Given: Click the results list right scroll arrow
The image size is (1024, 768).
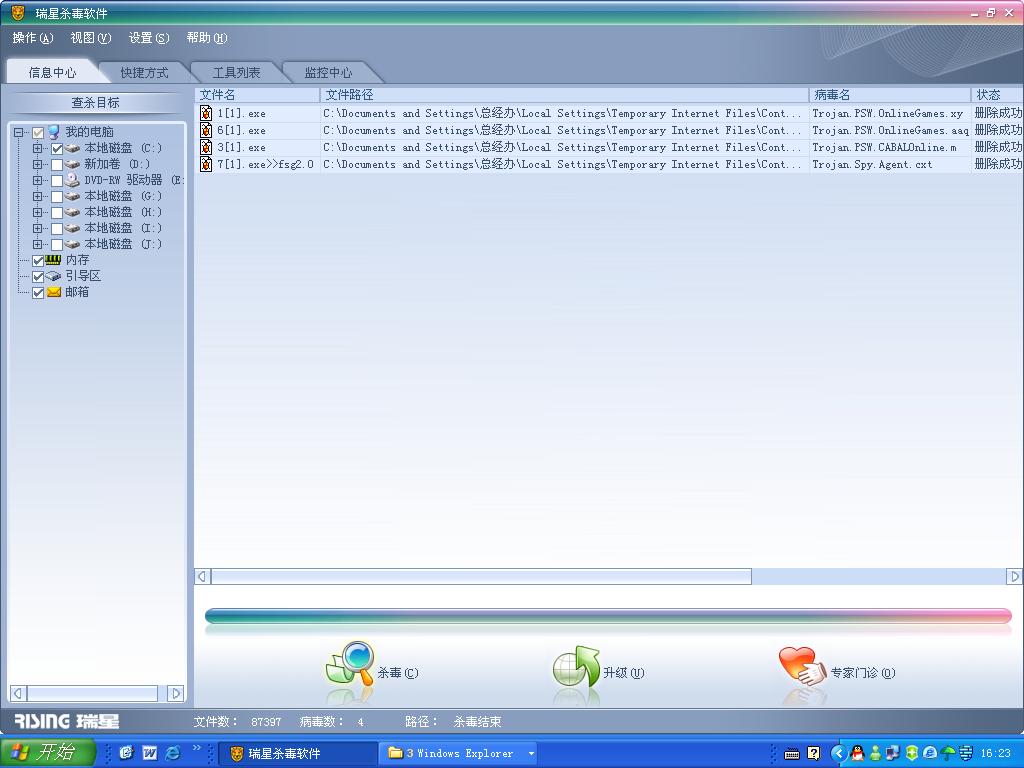Looking at the screenshot, I should pos(1014,577).
